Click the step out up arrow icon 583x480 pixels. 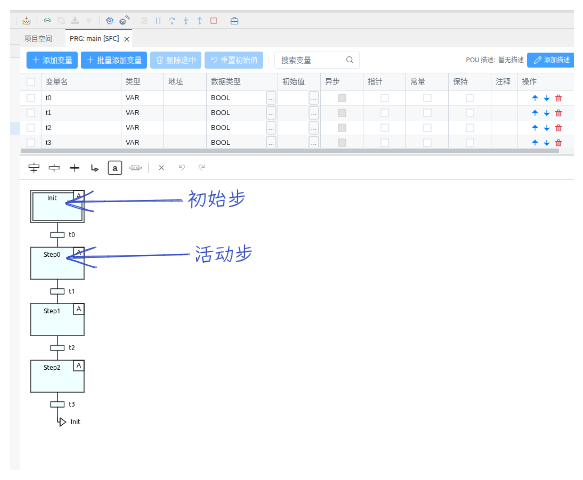200,21
